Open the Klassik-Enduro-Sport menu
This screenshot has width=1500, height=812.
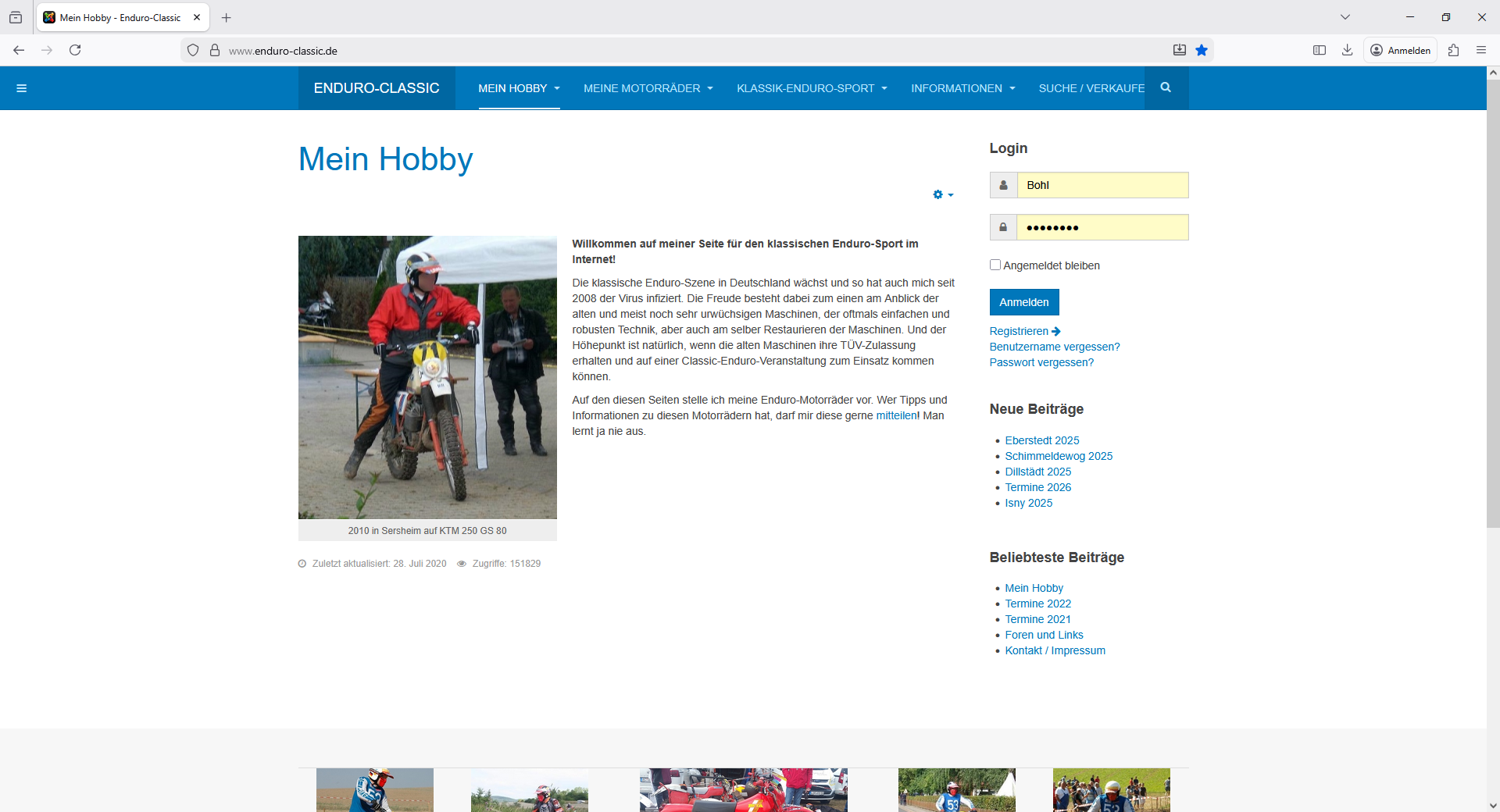pyautogui.click(x=812, y=88)
